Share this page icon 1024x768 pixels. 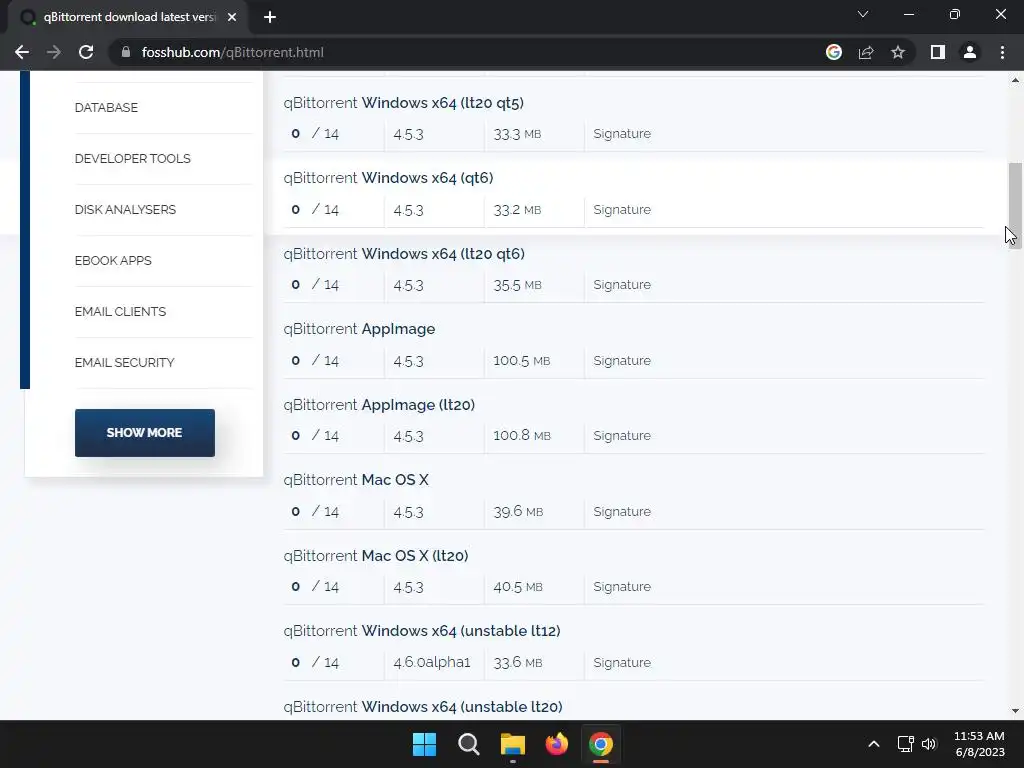point(866,52)
